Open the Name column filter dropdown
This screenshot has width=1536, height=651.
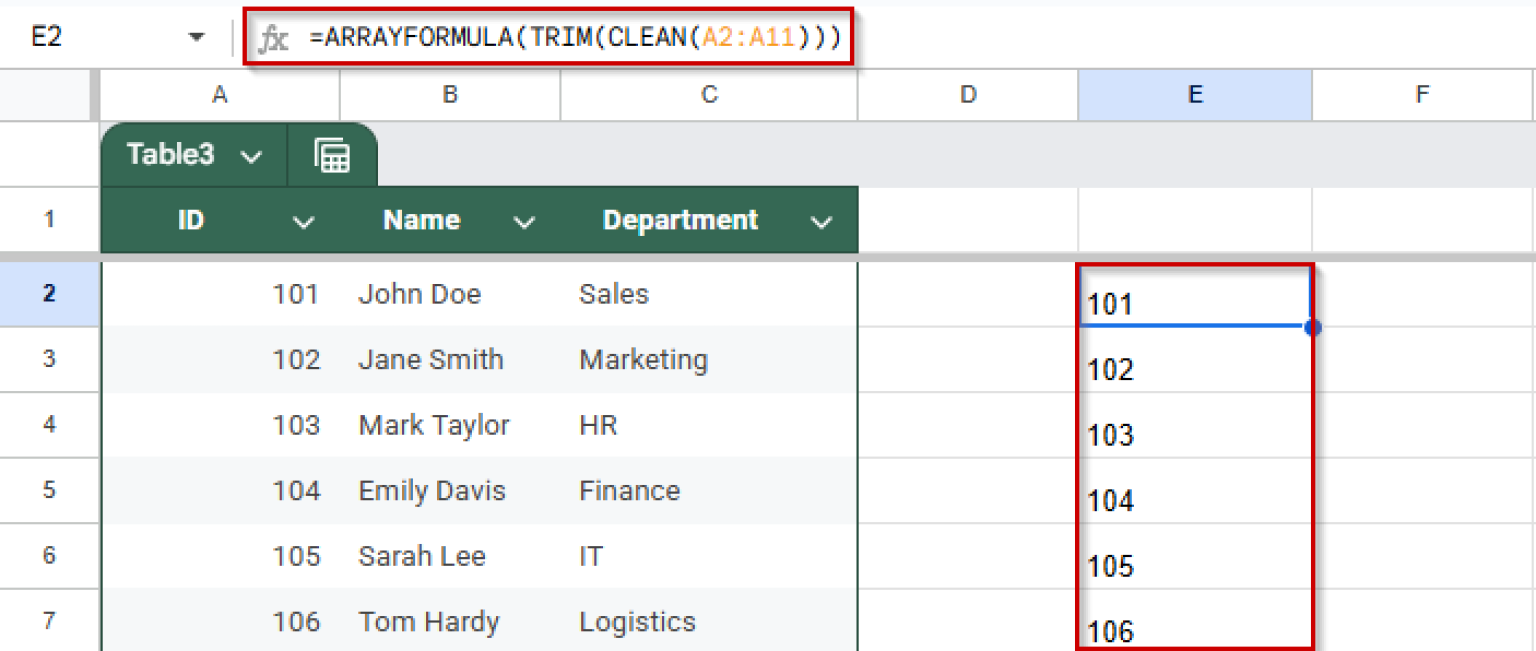[x=524, y=220]
